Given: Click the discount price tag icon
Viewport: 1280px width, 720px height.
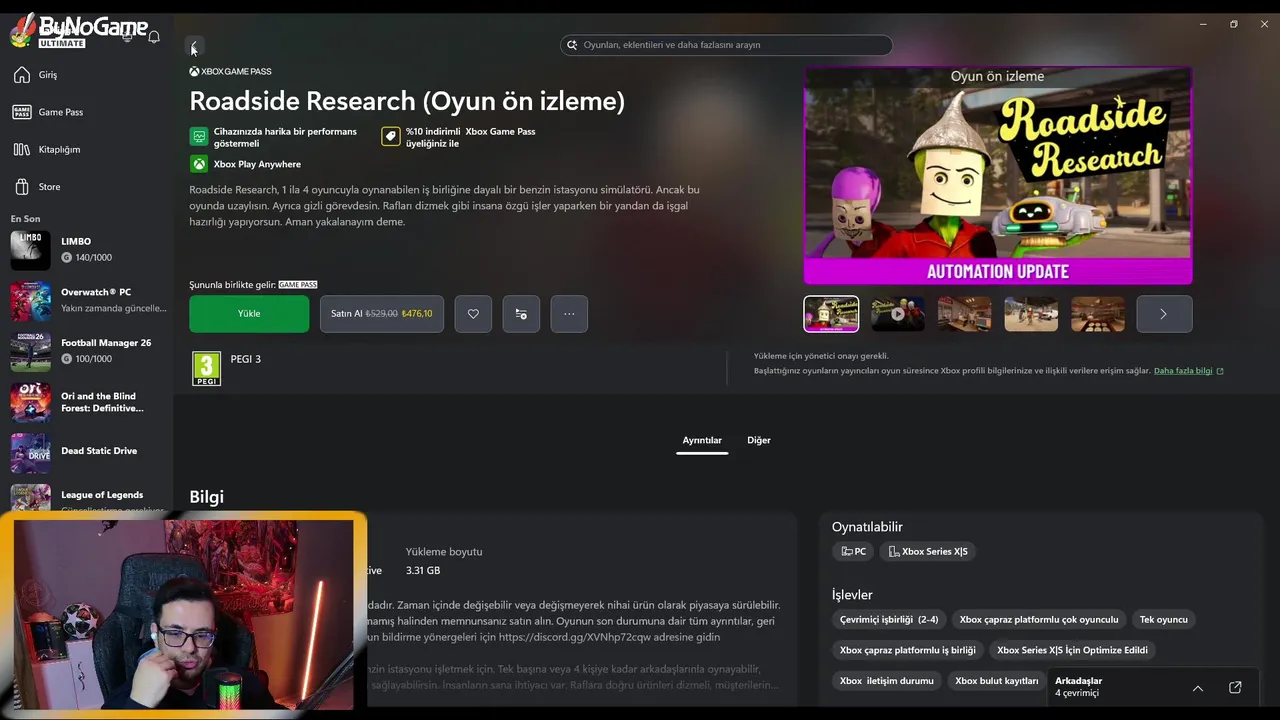Looking at the screenshot, I should pos(391,136).
